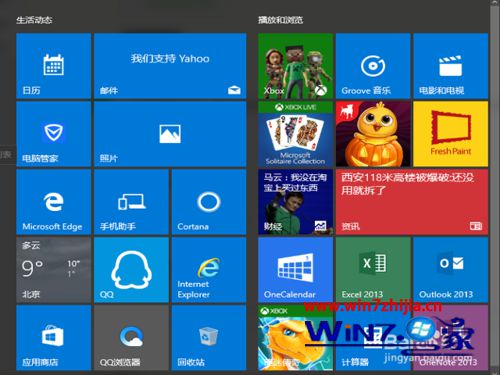Launch the Fresh Paint tile

451,134
